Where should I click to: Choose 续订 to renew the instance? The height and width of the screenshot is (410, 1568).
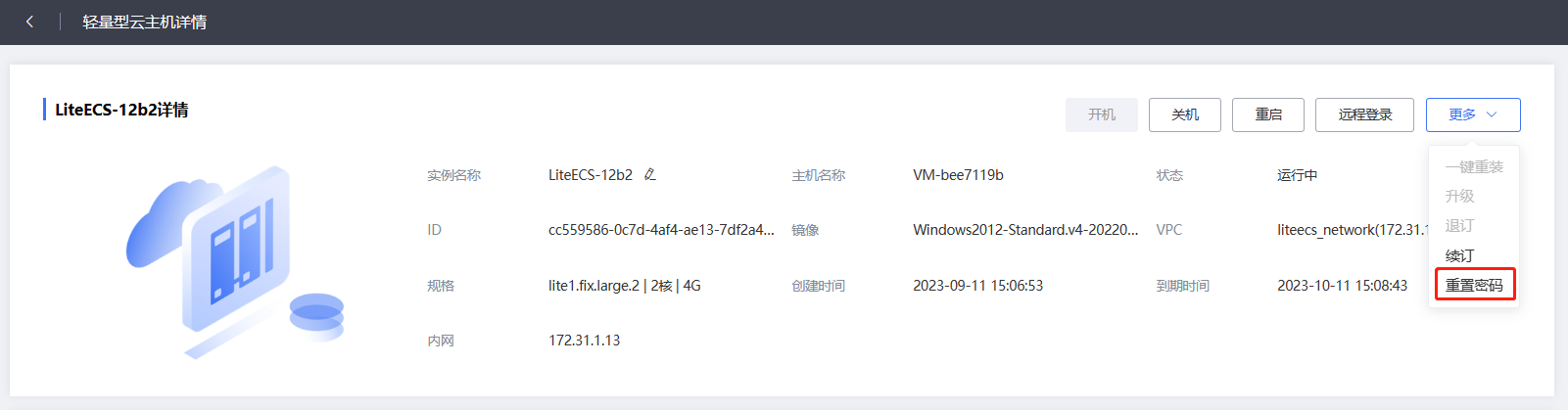click(x=1459, y=255)
